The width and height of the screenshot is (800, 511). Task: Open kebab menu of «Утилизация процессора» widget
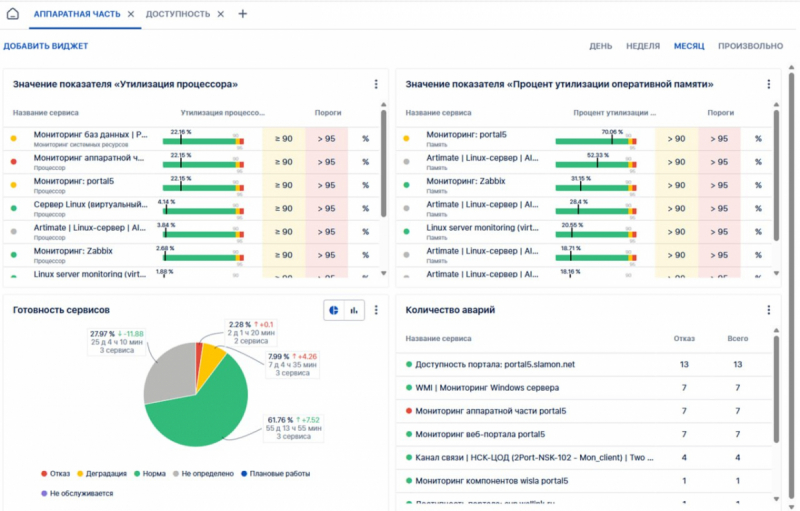click(x=376, y=85)
